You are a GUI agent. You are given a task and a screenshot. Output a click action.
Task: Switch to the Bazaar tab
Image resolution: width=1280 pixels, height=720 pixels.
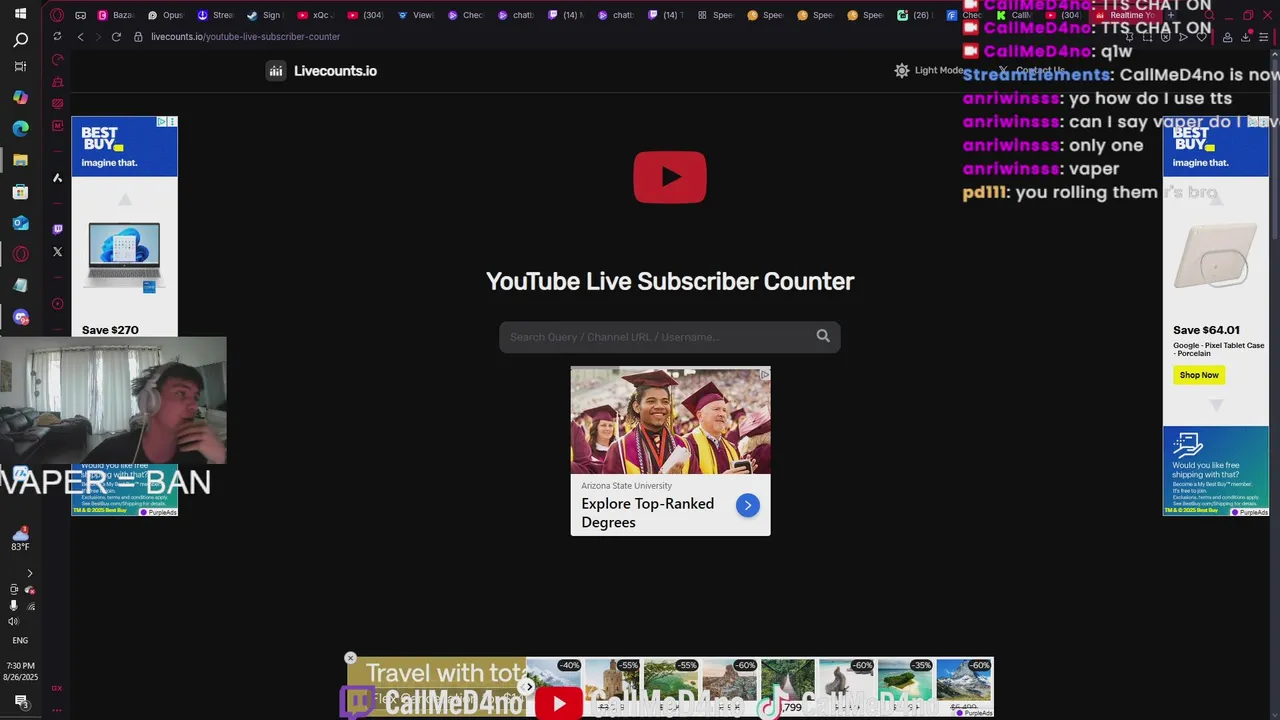coord(116,15)
